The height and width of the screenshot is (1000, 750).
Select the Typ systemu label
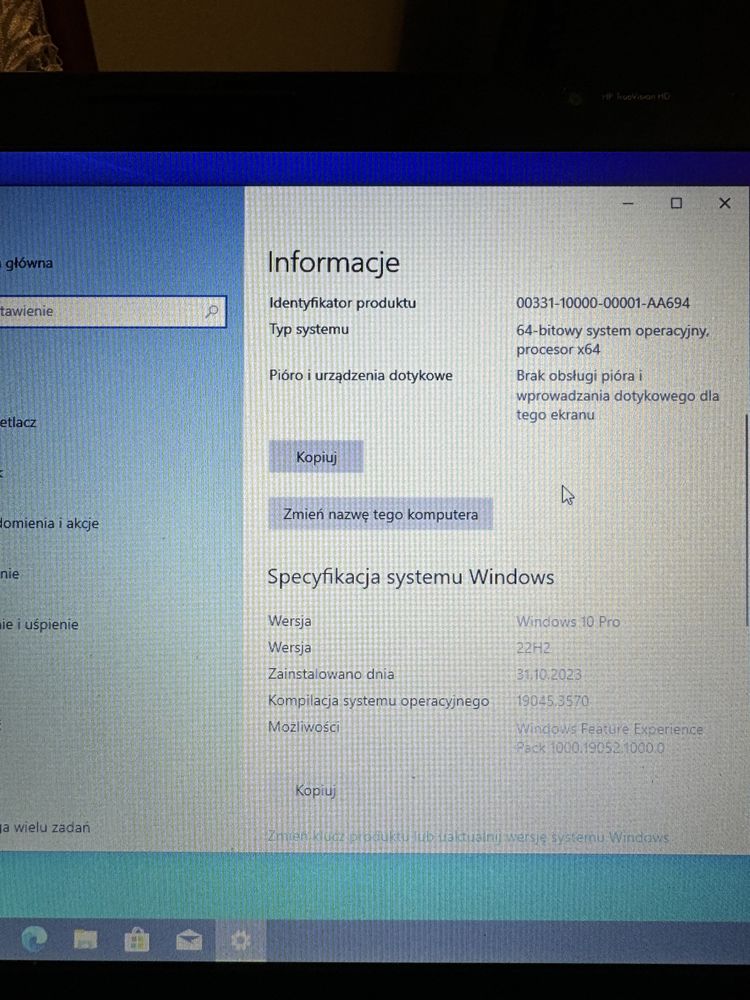pos(309,330)
